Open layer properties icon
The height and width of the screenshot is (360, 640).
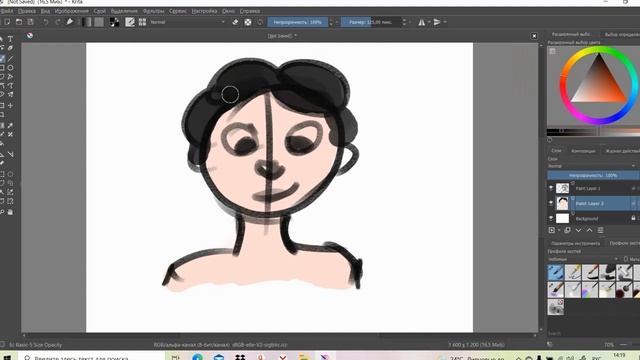tap(600, 230)
